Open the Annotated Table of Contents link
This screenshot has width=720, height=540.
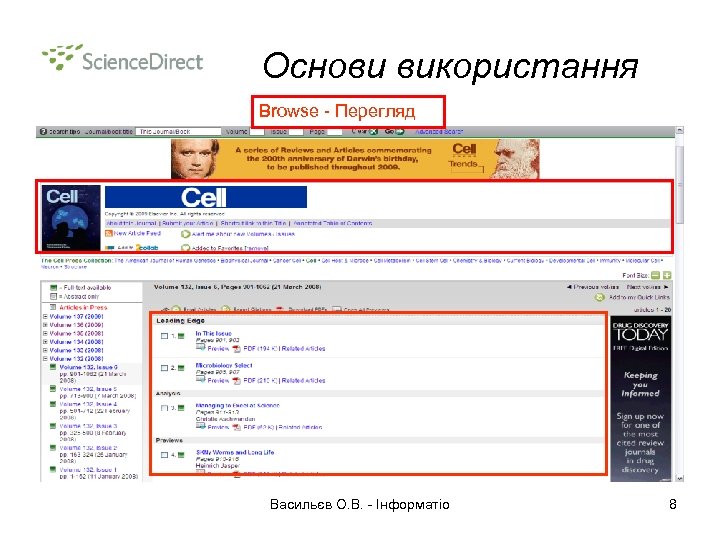pos(333,223)
